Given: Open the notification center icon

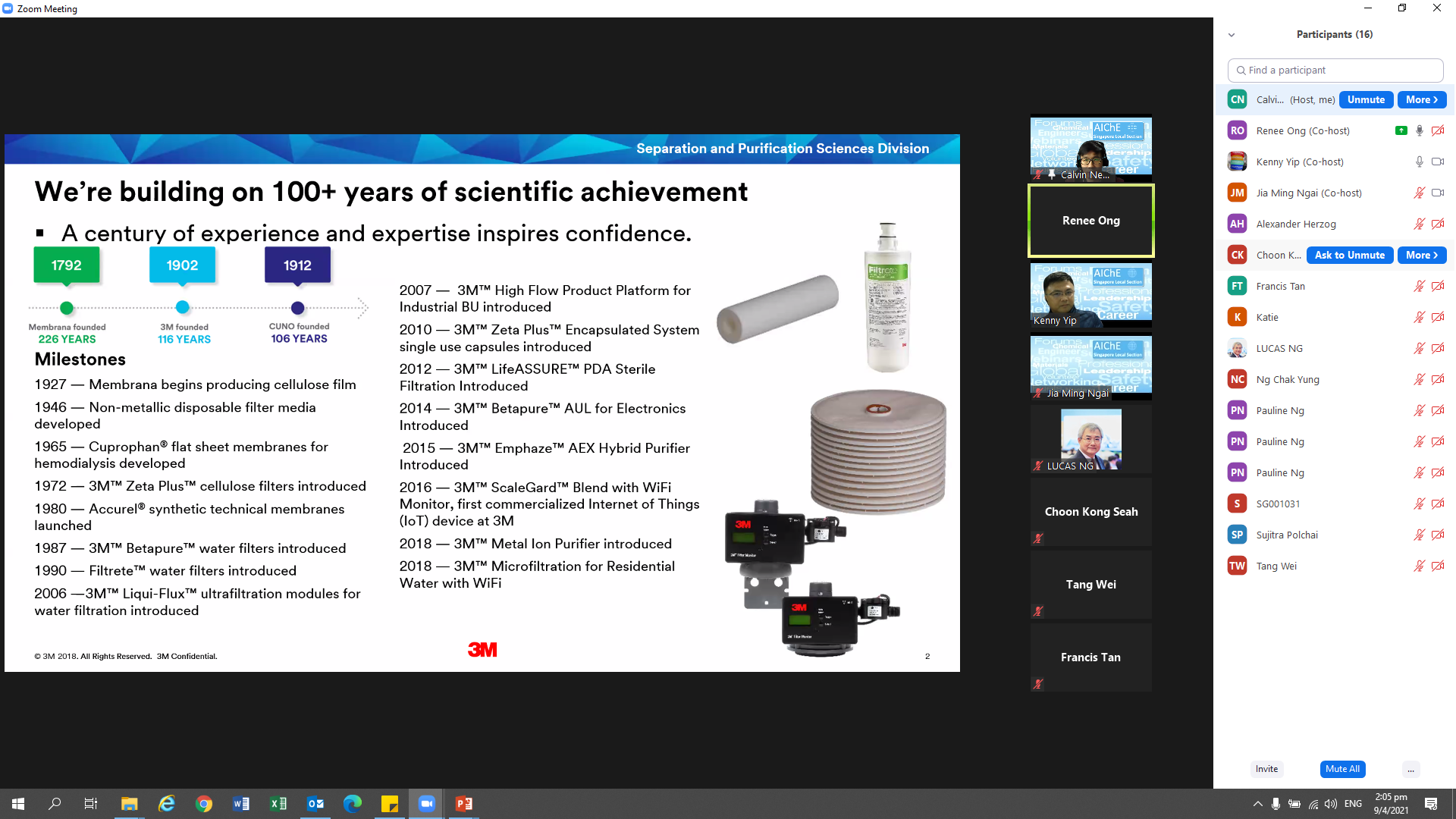Looking at the screenshot, I should click(x=1431, y=804).
